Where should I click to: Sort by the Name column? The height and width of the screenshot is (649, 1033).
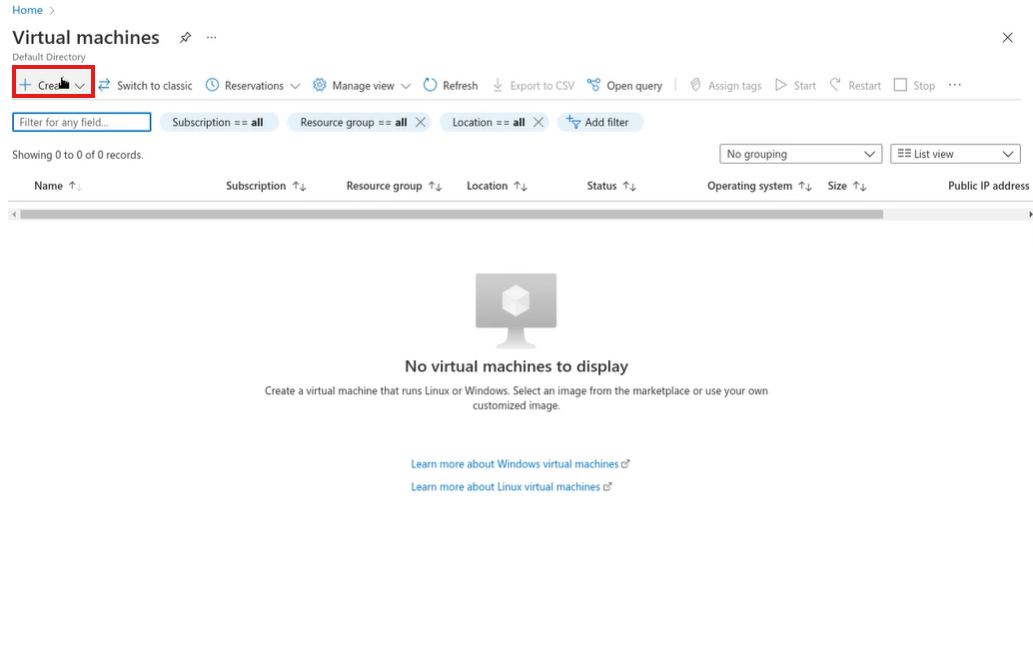[x=58, y=186]
